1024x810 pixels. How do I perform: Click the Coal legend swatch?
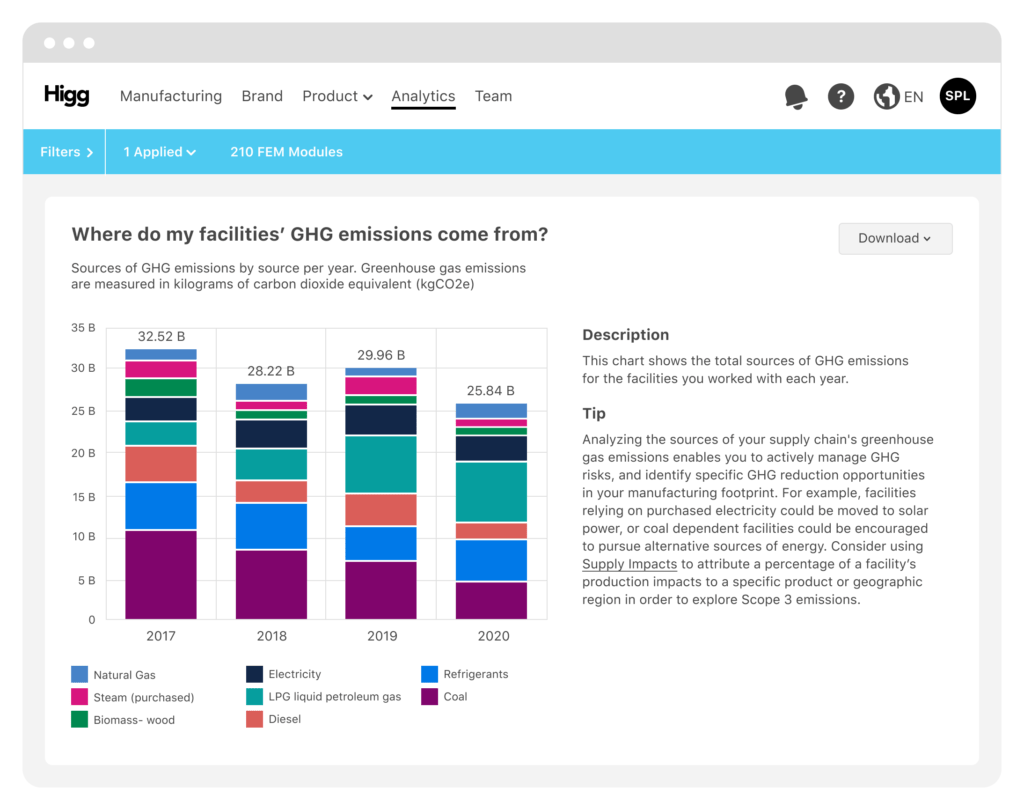tap(429, 696)
